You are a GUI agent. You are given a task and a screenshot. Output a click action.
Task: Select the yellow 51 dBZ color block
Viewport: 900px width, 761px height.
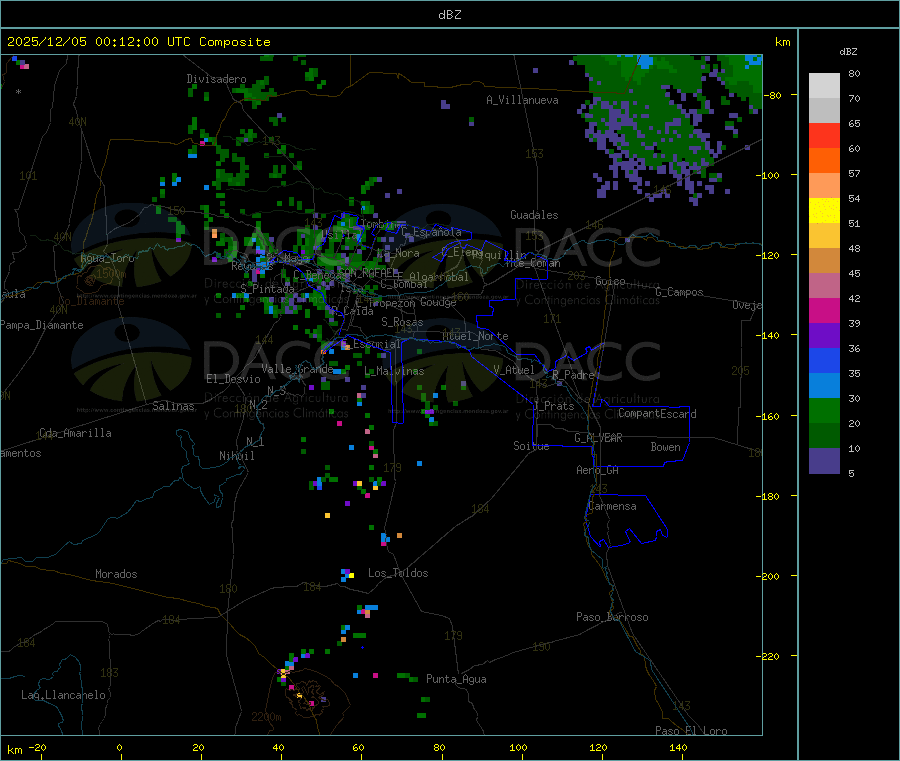(824, 211)
